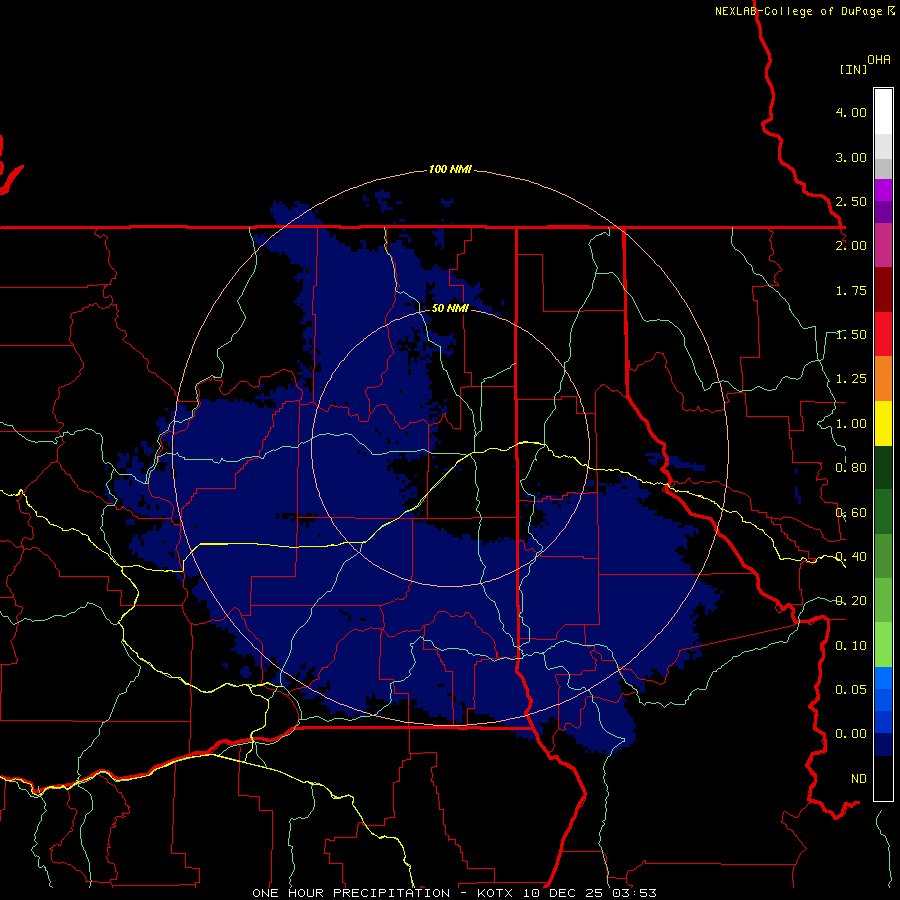The height and width of the screenshot is (900, 900).
Task: Select the darkest green swatch beside 0.80
Action: pyautogui.click(x=883, y=467)
